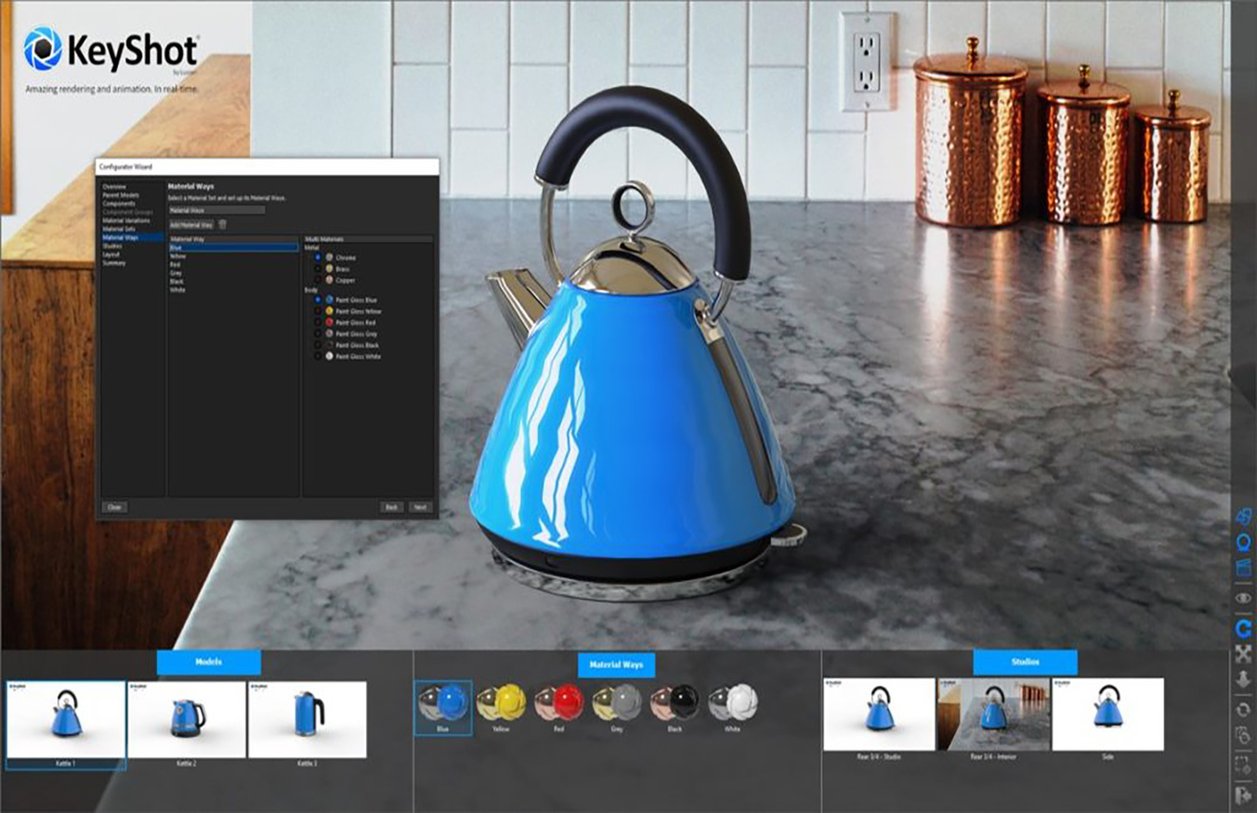Click the Add Material Way button
The height and width of the screenshot is (813, 1257).
point(191,224)
